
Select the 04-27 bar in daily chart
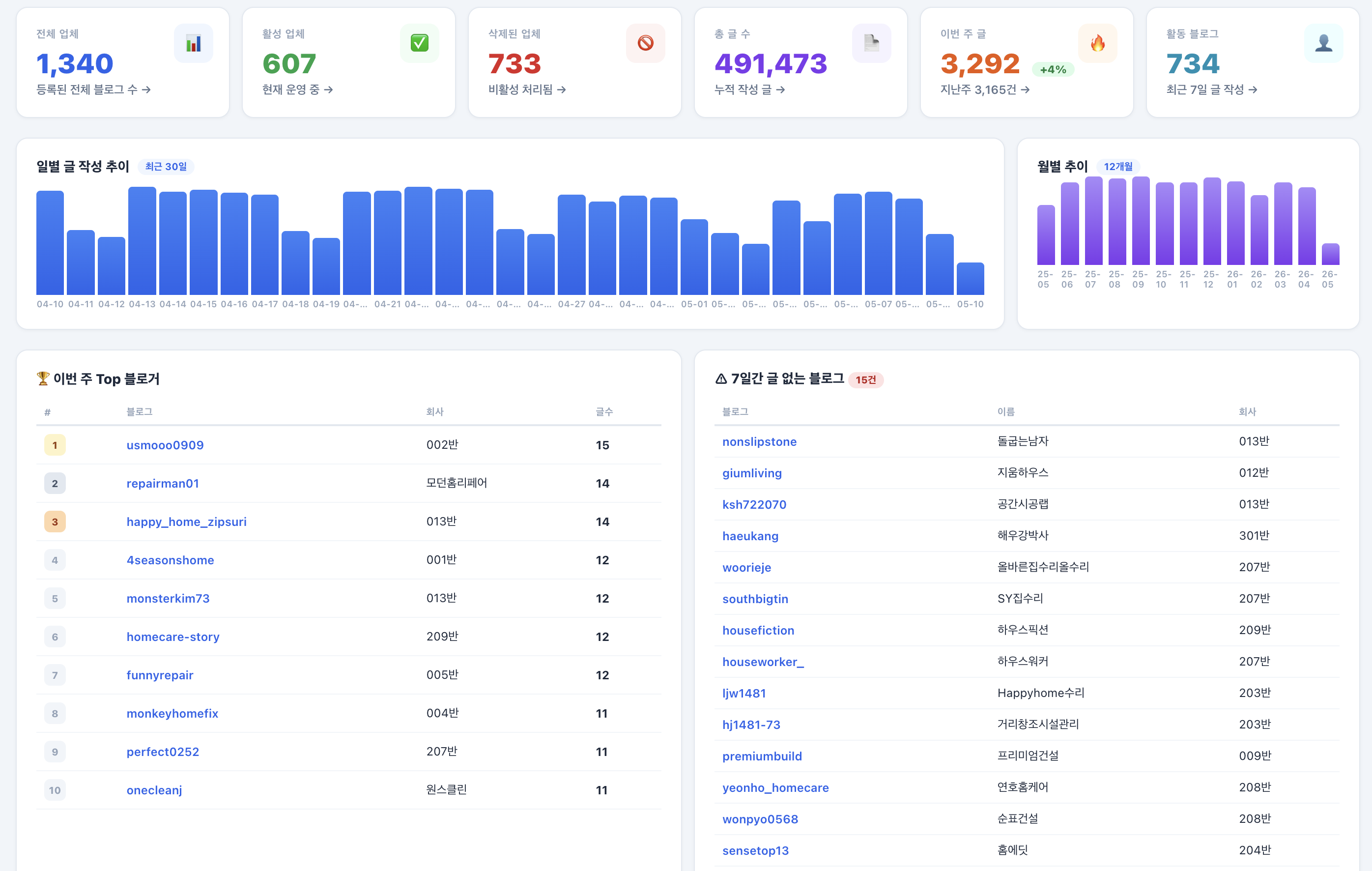(x=572, y=245)
